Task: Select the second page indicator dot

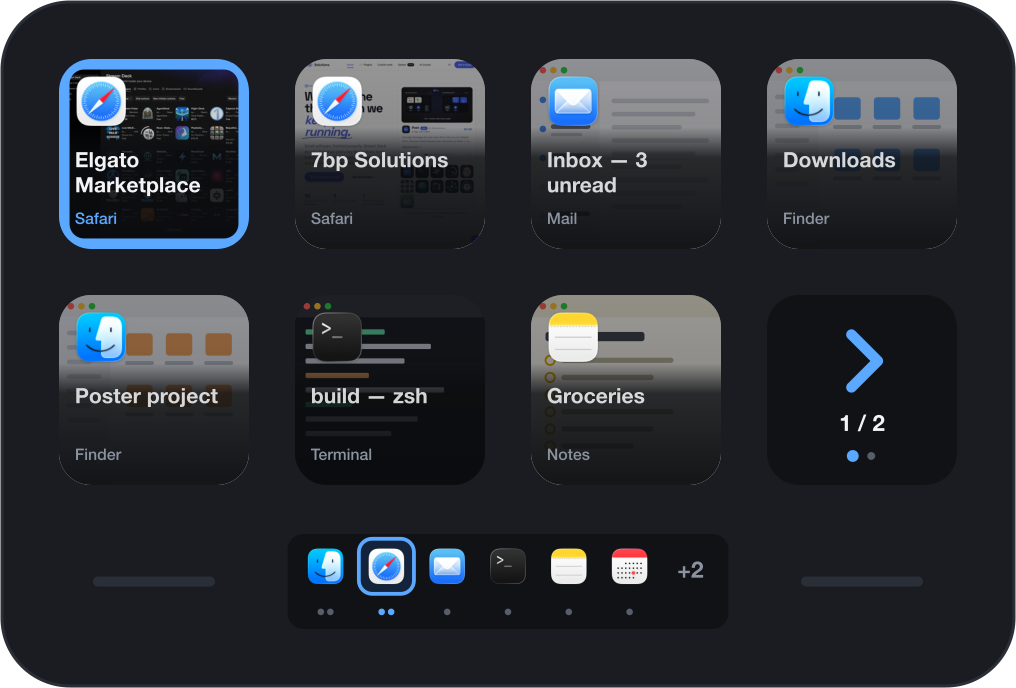Action: point(872,456)
